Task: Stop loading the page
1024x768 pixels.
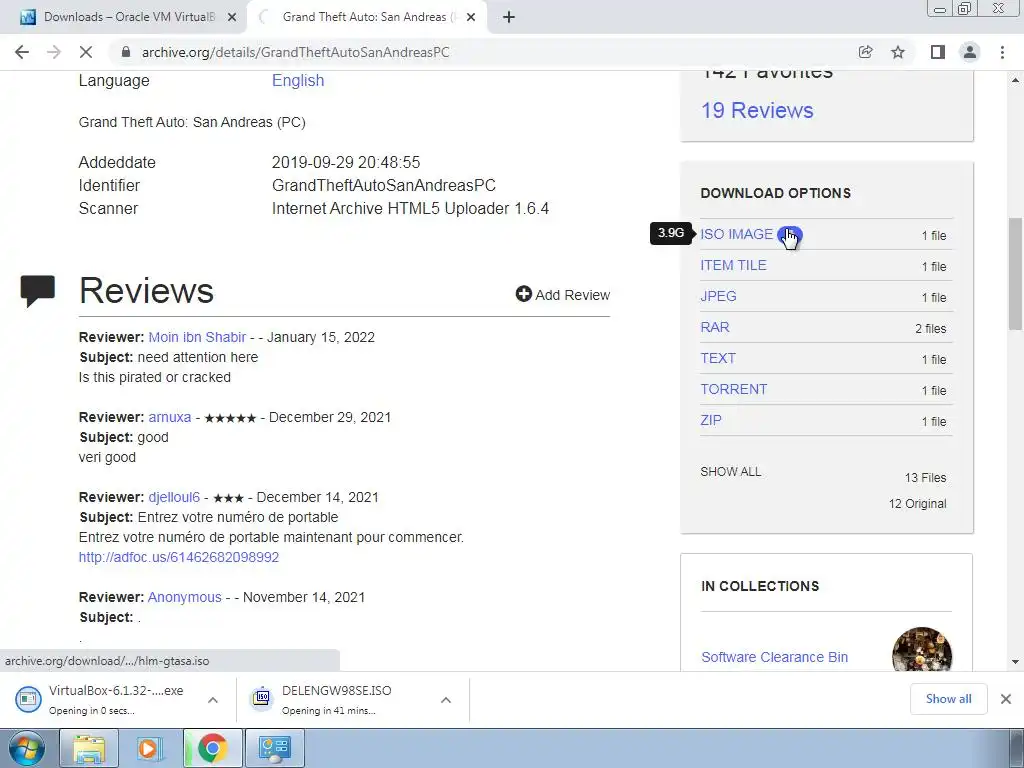Action: point(86,52)
